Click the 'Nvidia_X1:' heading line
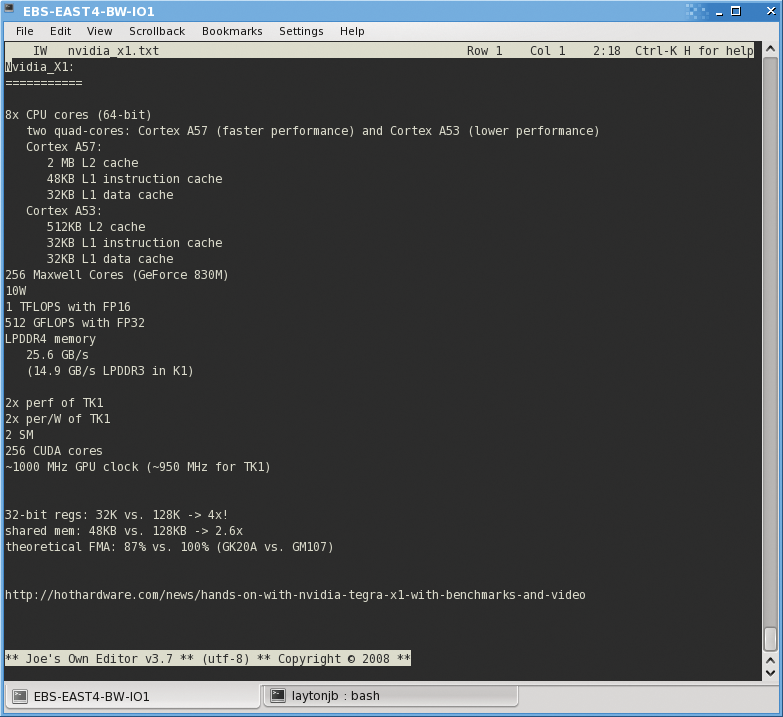Image resolution: width=783 pixels, height=717 pixels. pyautogui.click(x=39, y=66)
